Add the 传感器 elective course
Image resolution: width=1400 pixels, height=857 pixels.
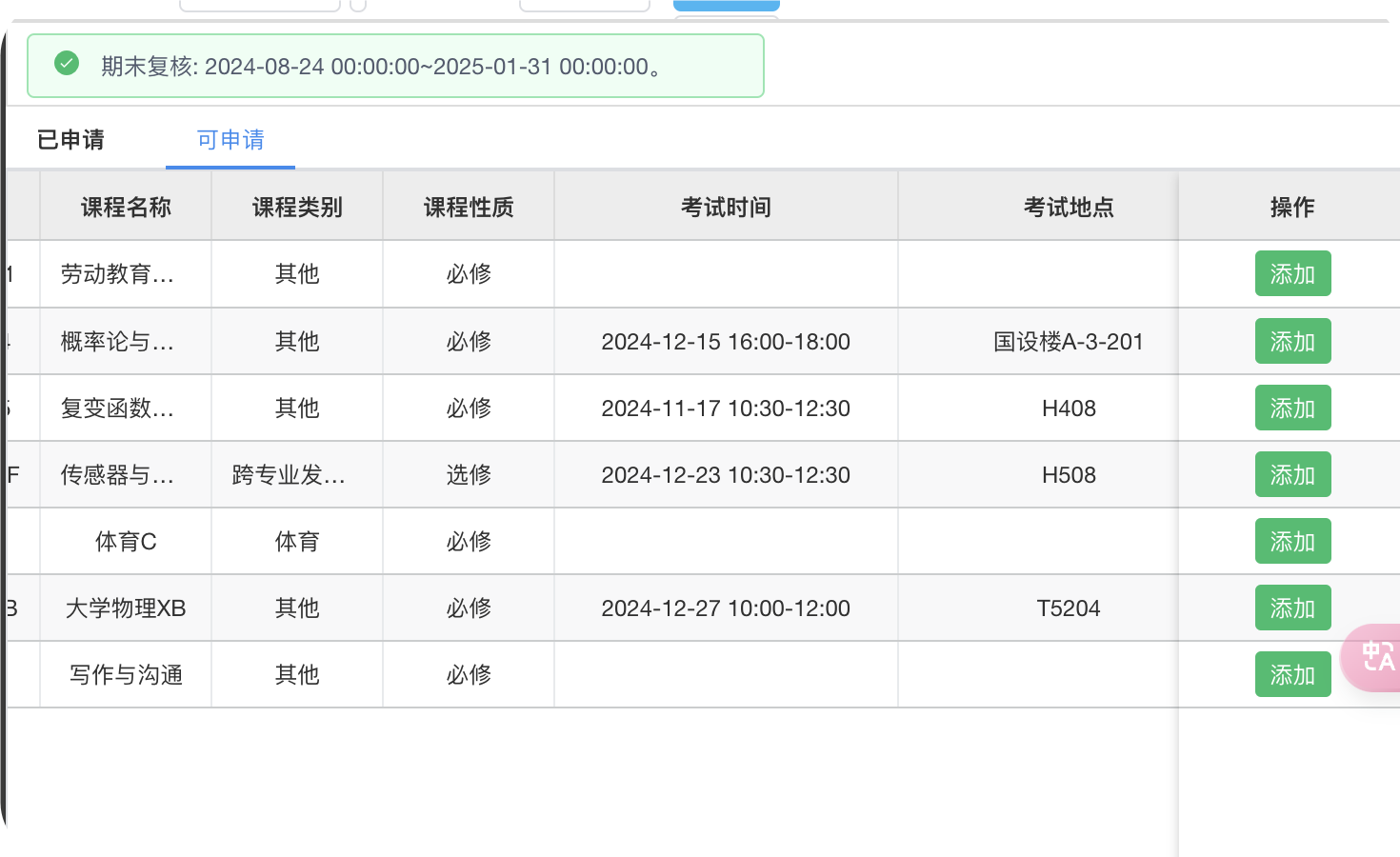coord(1292,475)
